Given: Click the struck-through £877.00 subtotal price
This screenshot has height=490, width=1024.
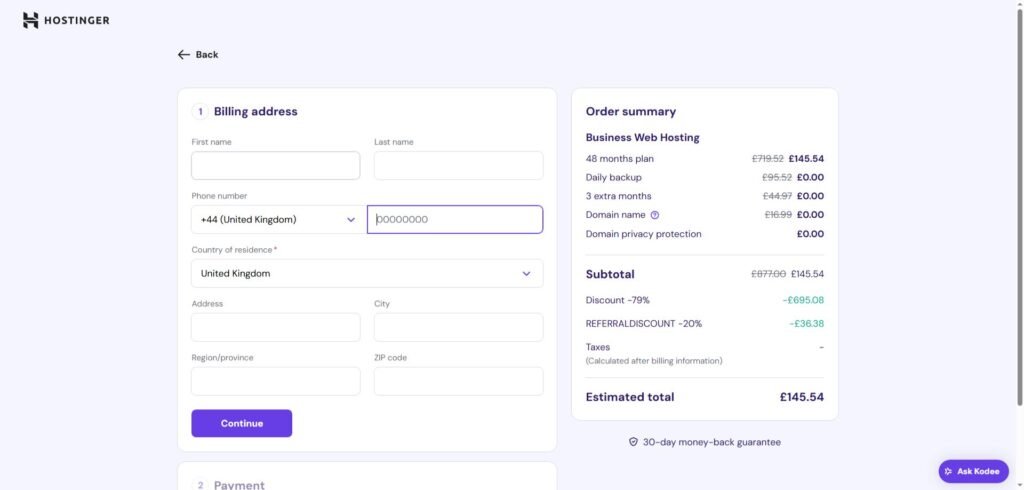Looking at the screenshot, I should [769, 274].
